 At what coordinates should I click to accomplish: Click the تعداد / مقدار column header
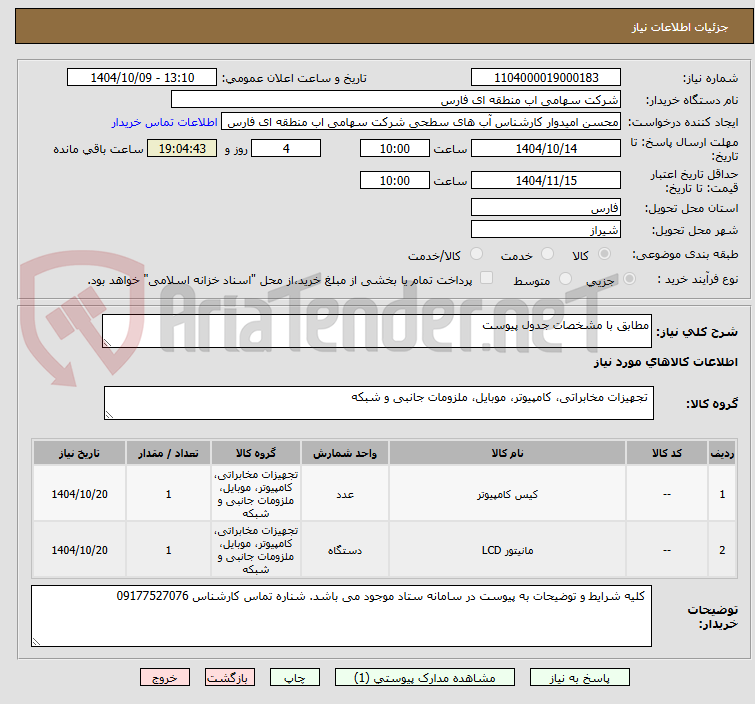coord(168,453)
